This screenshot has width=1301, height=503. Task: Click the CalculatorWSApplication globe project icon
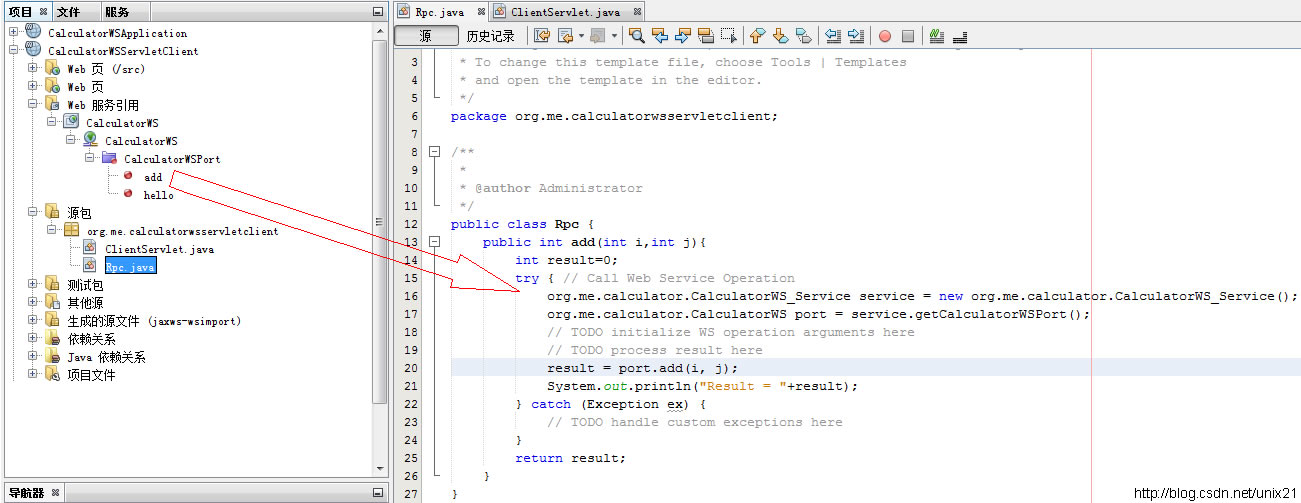33,33
